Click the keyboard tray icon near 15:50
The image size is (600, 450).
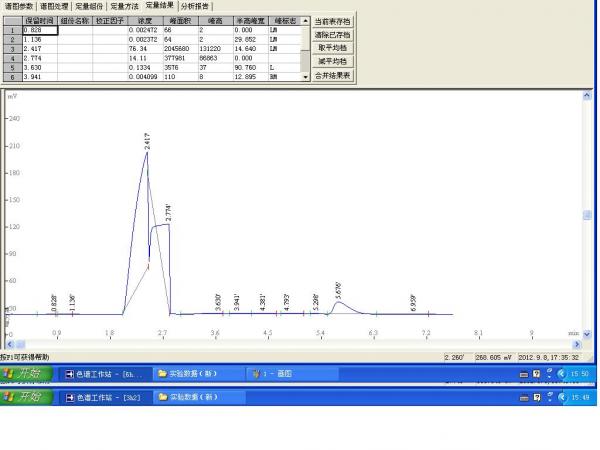pyautogui.click(x=523, y=374)
